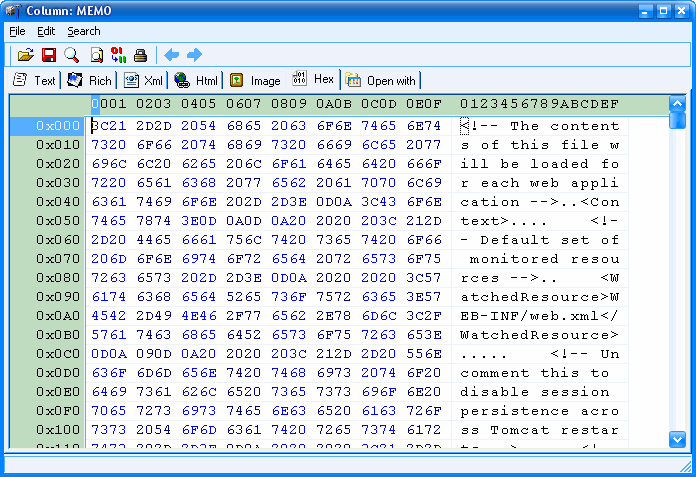This screenshot has width=696, height=477.
Task: Select the 0x050 offset row header
Action: click(x=48, y=221)
